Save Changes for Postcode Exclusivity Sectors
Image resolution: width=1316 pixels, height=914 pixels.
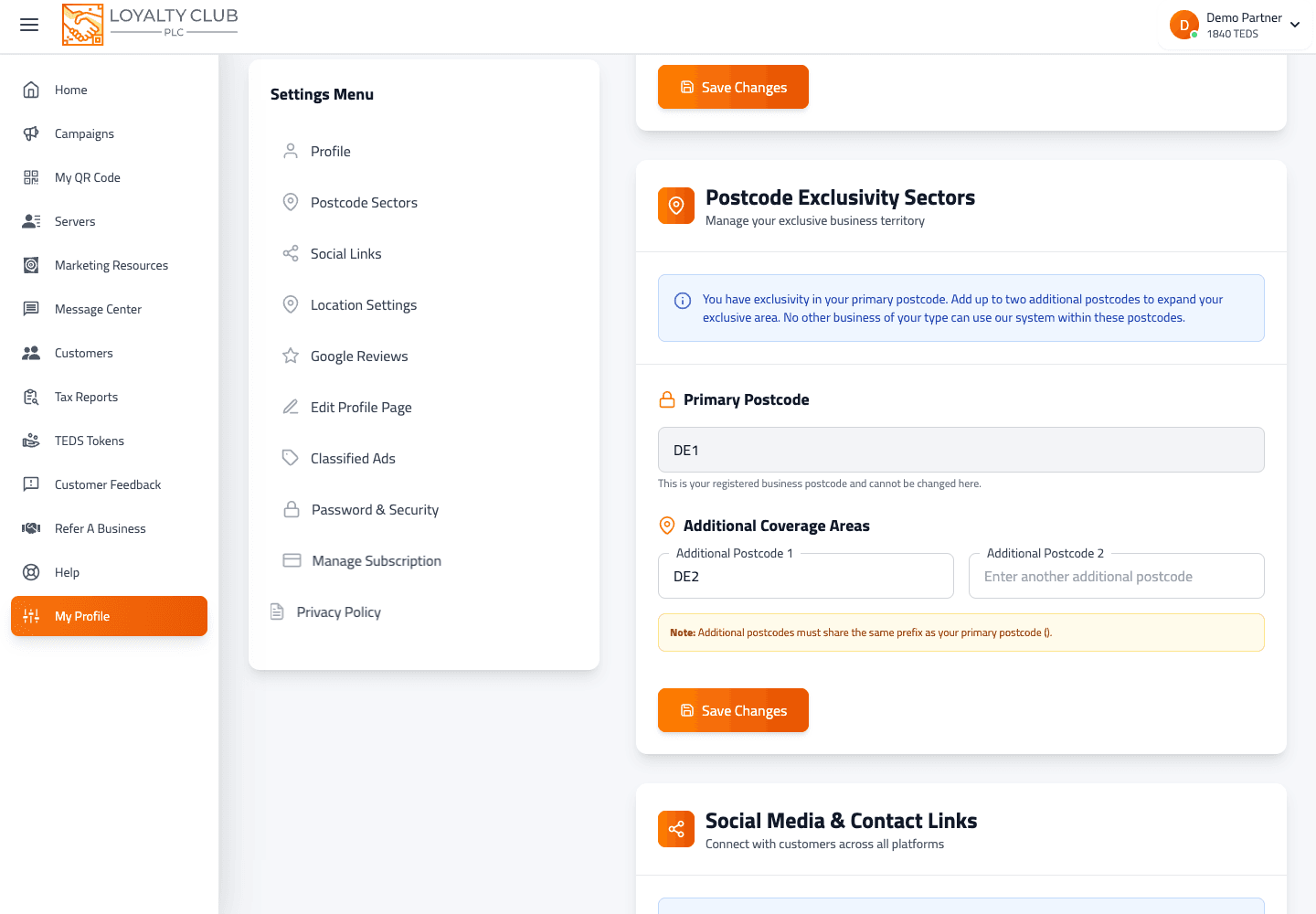click(733, 710)
